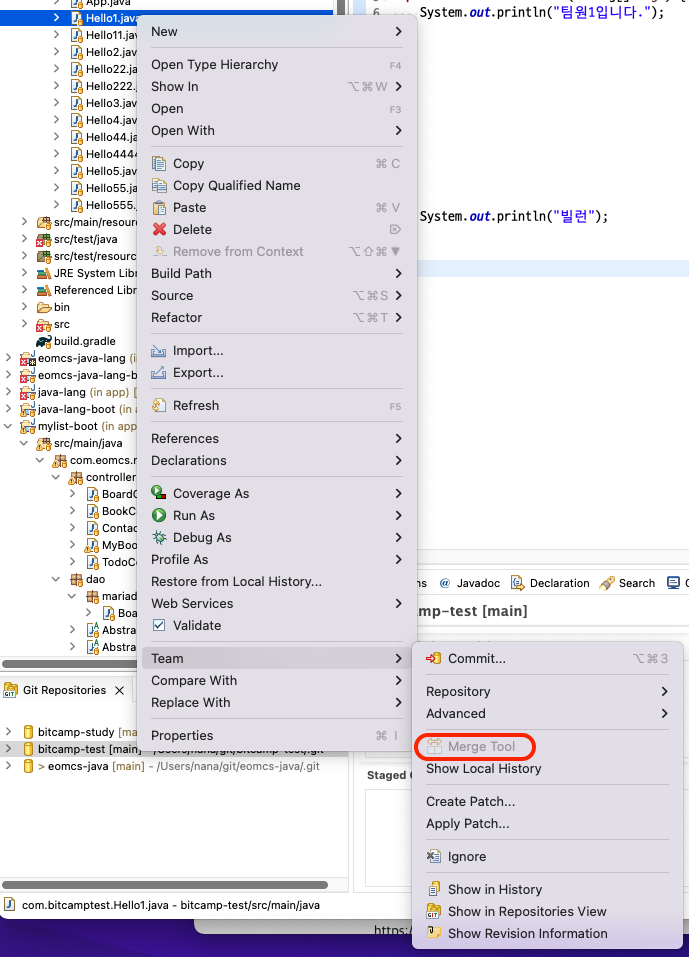Click the Git Repositories horizontal scrollbar
This screenshot has height=957, width=689.
point(165,885)
